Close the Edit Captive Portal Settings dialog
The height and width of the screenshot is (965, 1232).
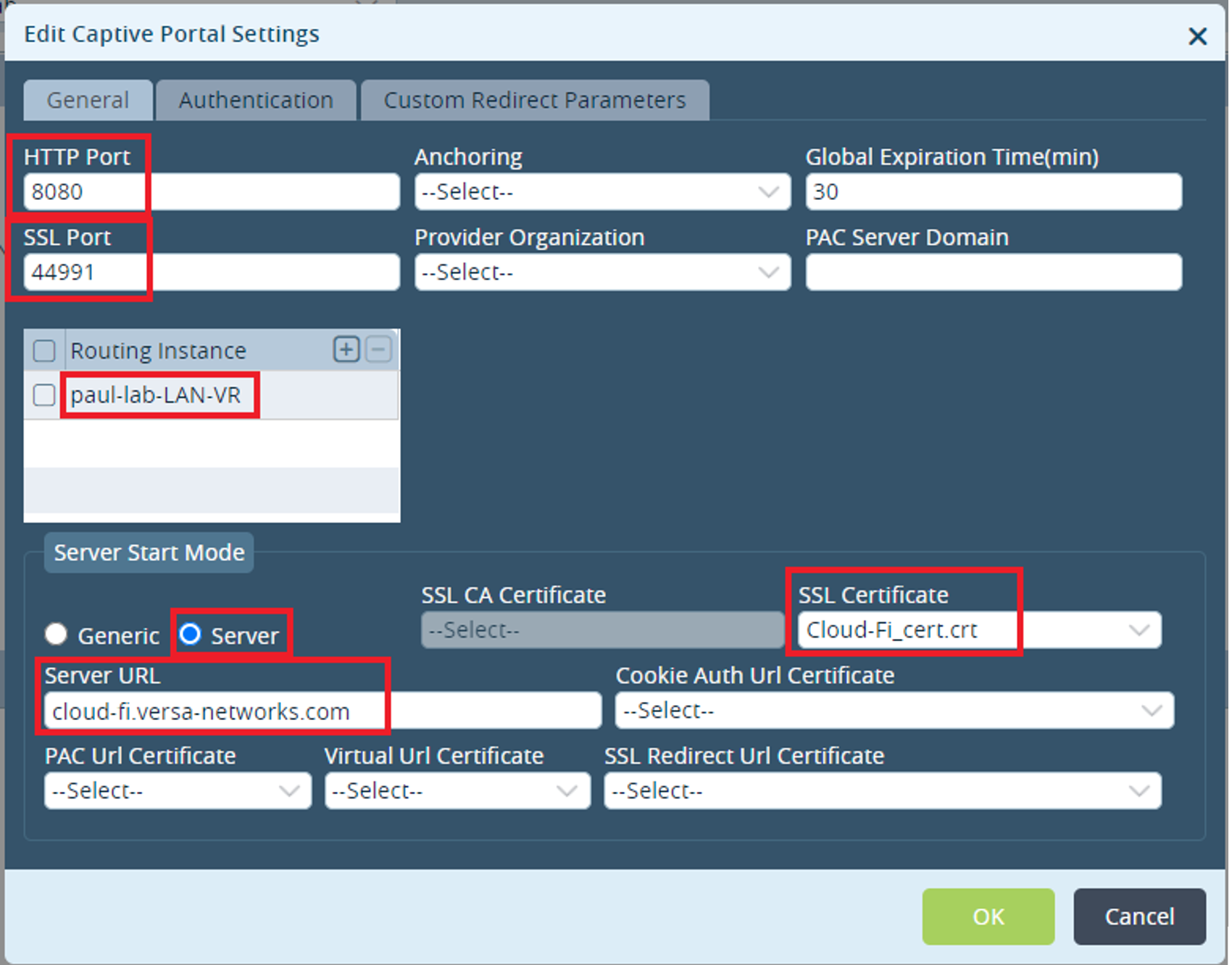[1197, 35]
